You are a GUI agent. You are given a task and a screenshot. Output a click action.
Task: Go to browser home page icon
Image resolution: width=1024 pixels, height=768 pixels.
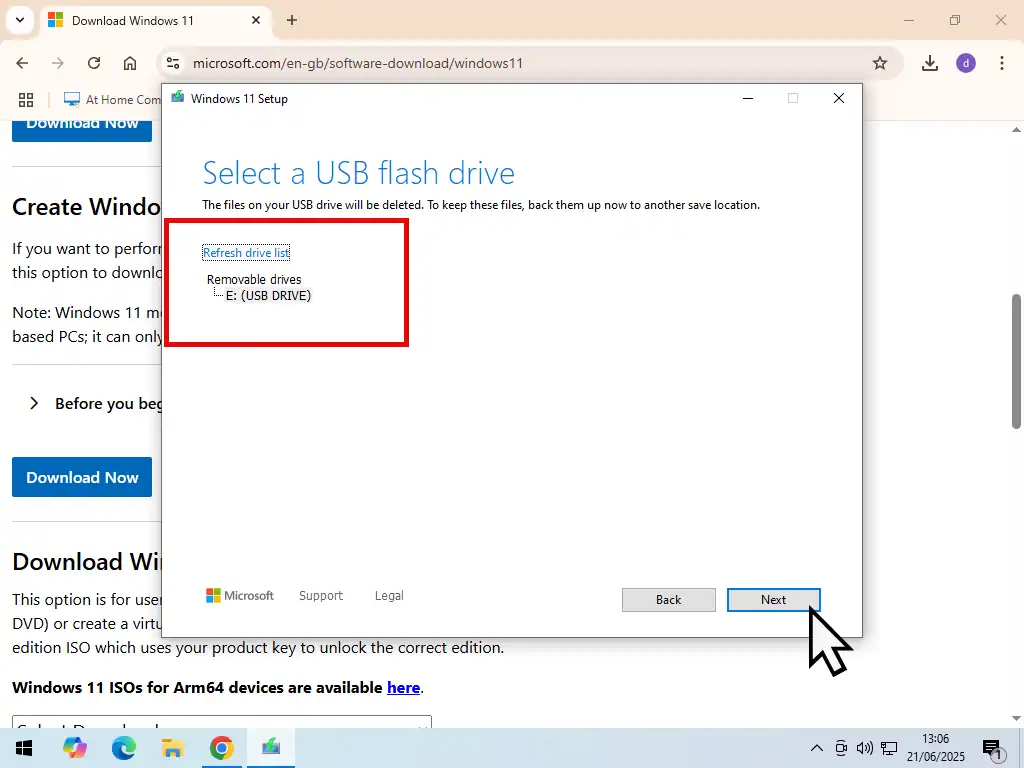130,63
